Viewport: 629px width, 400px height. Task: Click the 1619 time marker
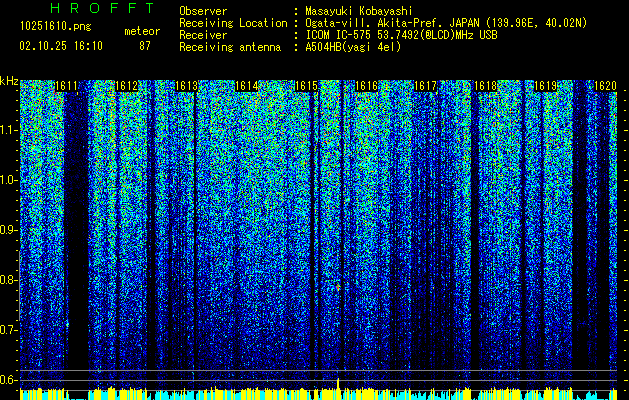click(x=546, y=86)
